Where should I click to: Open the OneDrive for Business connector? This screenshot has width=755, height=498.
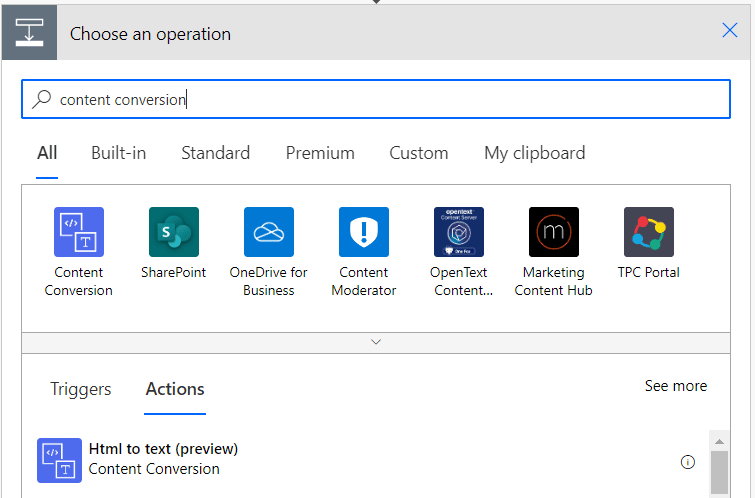click(269, 232)
